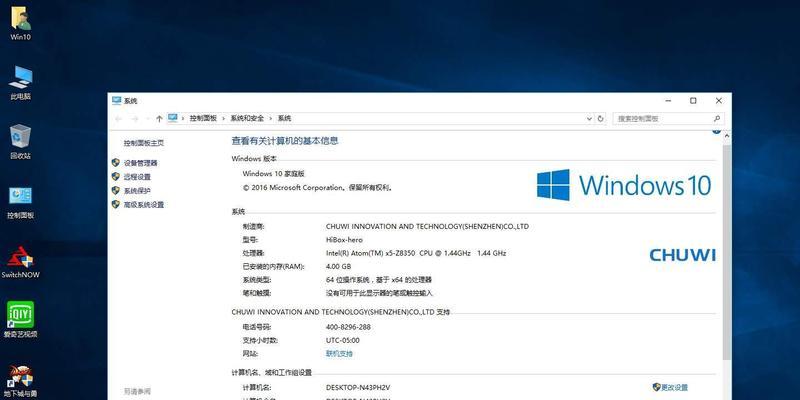This screenshot has width=800, height=400.
Task: Open help via the question-mark icon
Action: click(716, 131)
